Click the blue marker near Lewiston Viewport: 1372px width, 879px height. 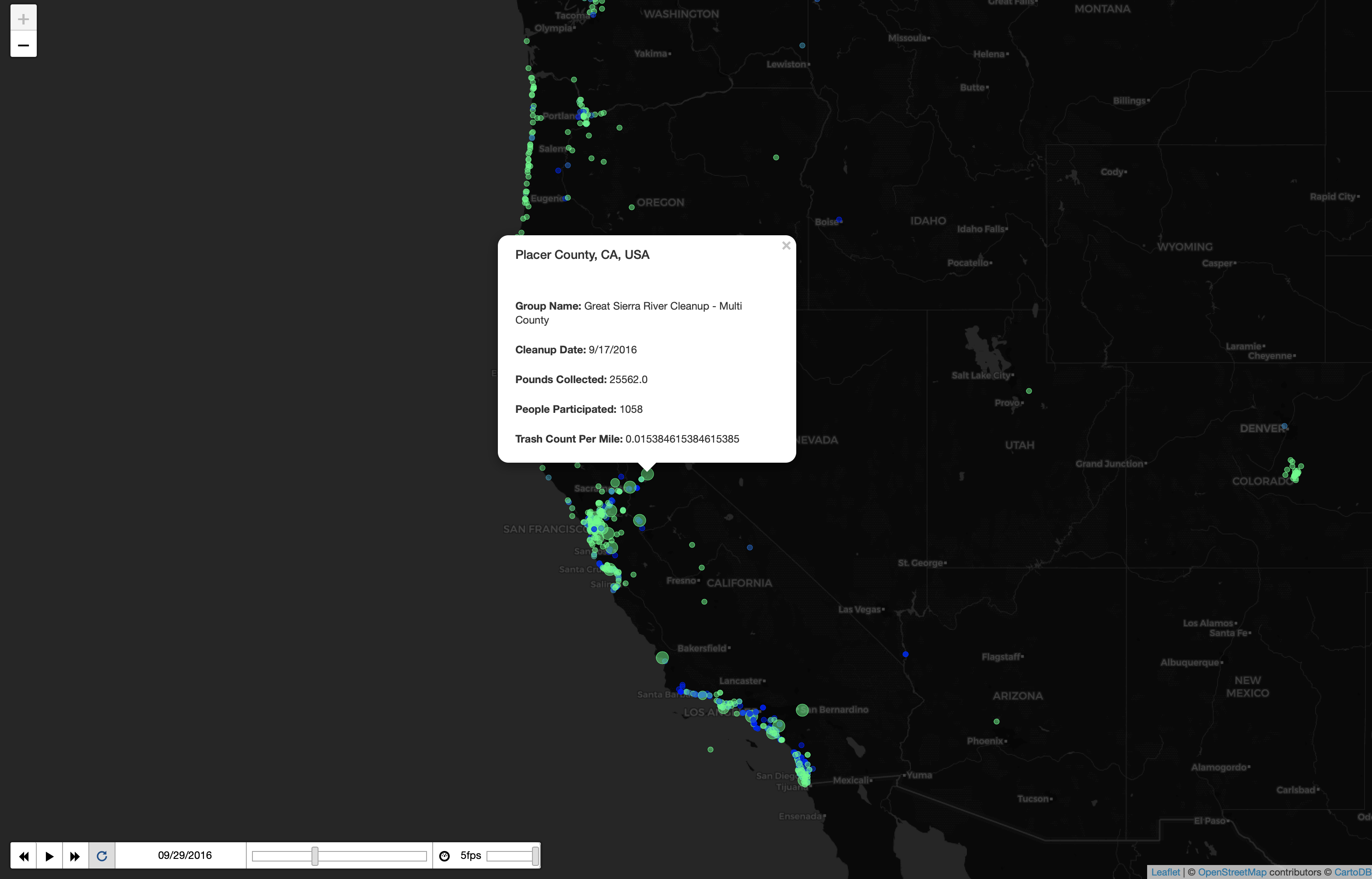point(802,45)
